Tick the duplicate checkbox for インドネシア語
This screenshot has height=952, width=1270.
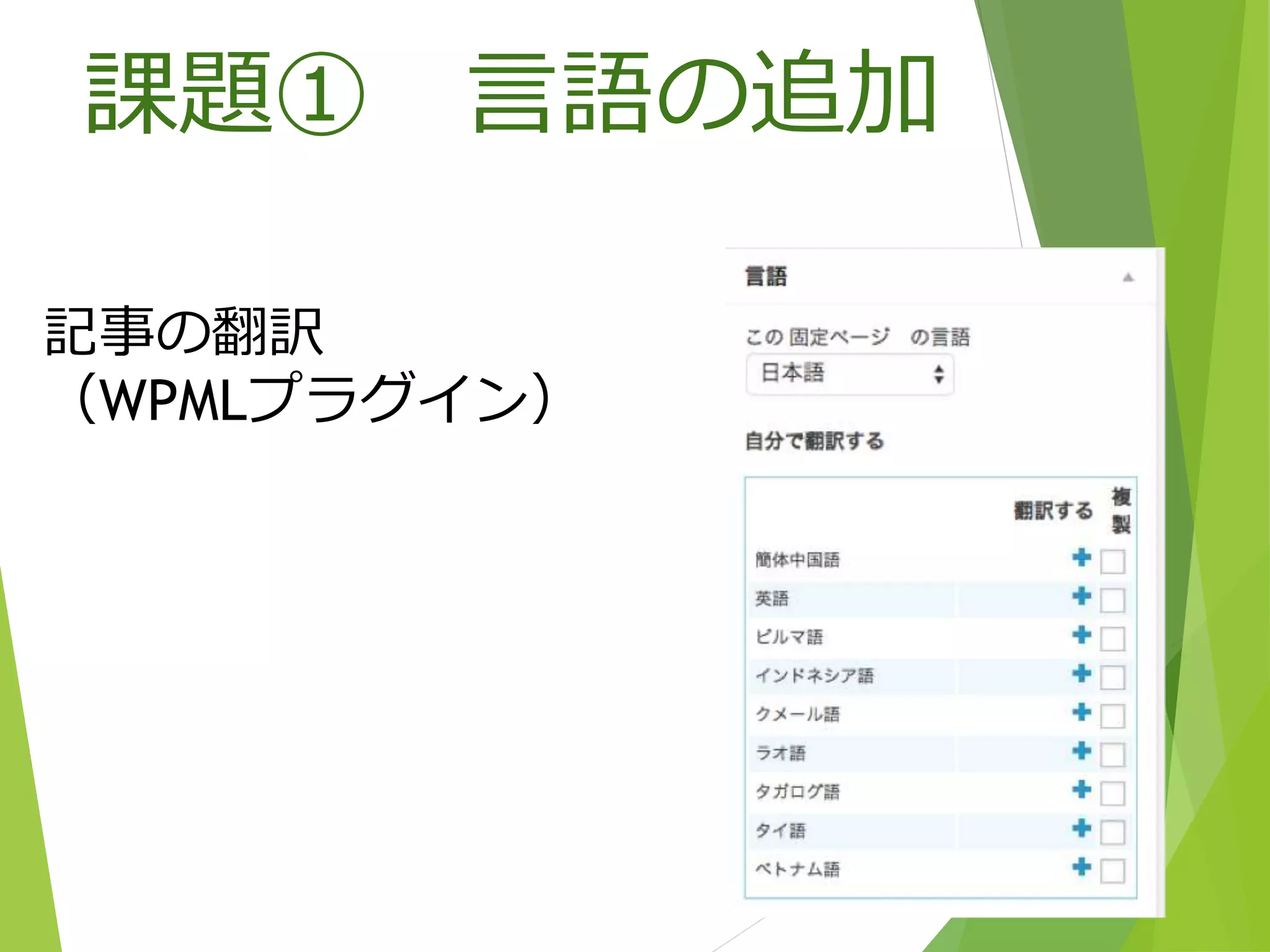1112,677
